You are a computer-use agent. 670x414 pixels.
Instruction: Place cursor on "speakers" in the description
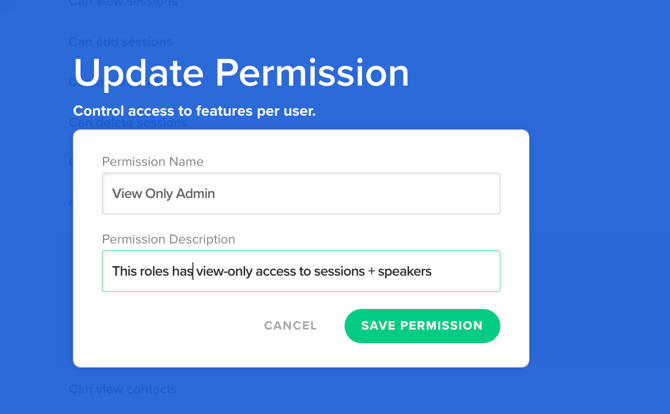(405, 271)
